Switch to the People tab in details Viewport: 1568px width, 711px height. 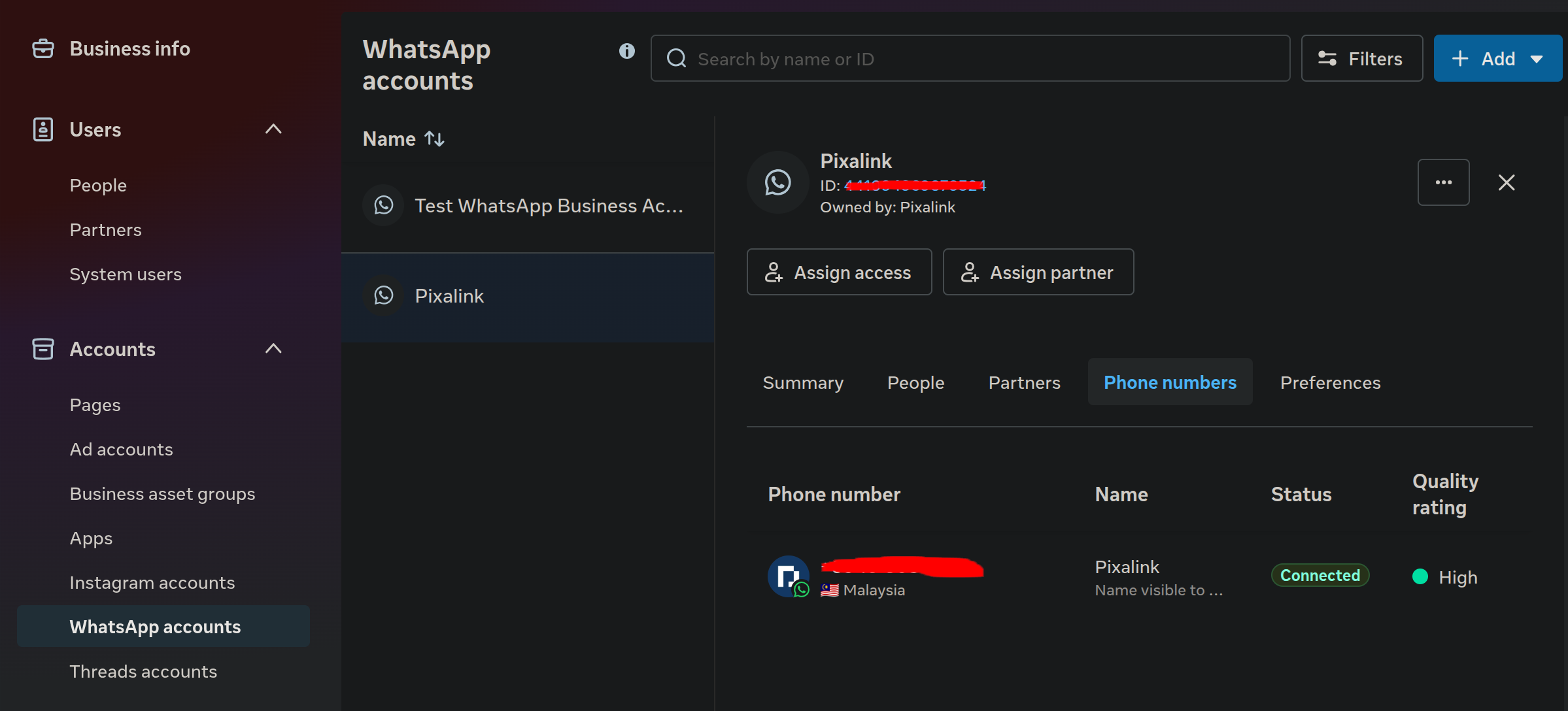click(915, 382)
